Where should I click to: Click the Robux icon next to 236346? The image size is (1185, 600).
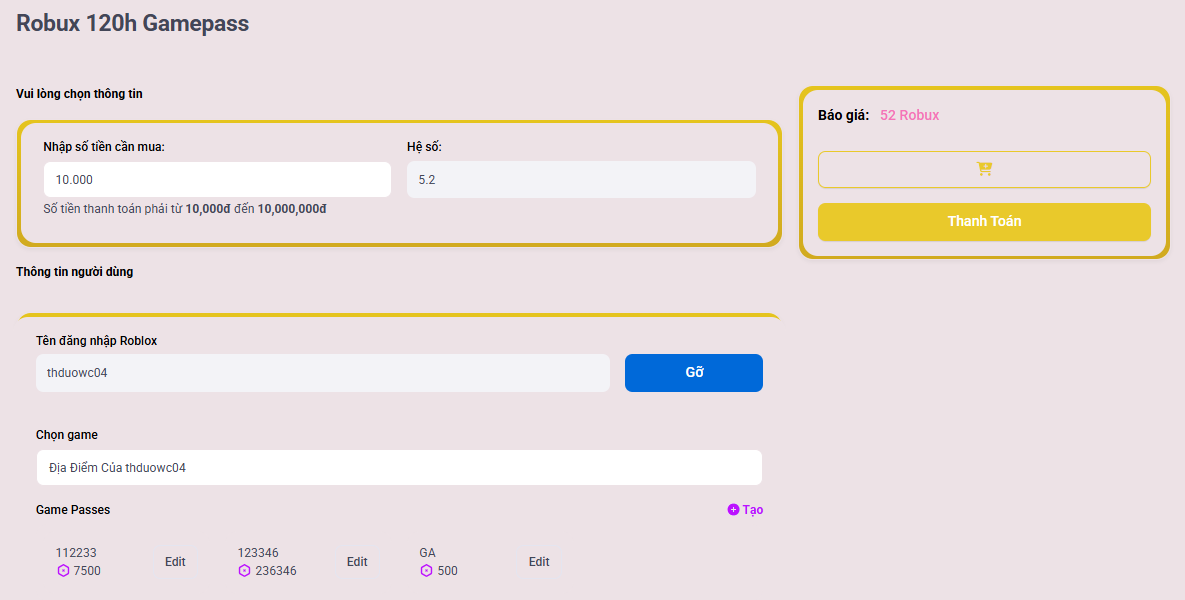coord(244,571)
